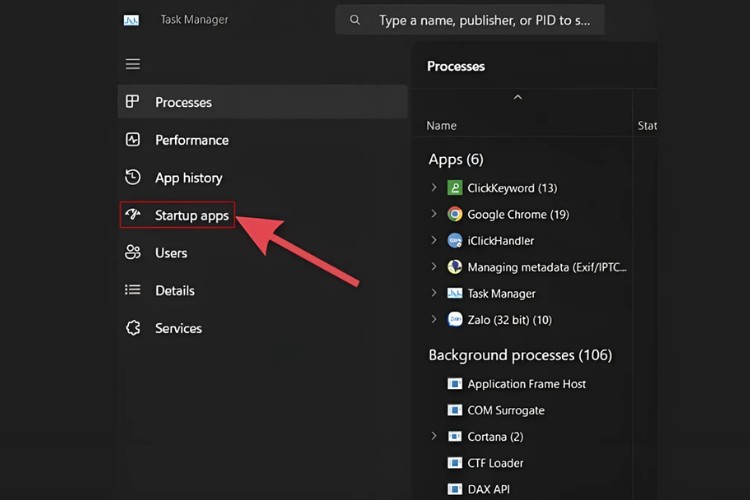
Task: Open App history clock icon
Action: pos(133,178)
